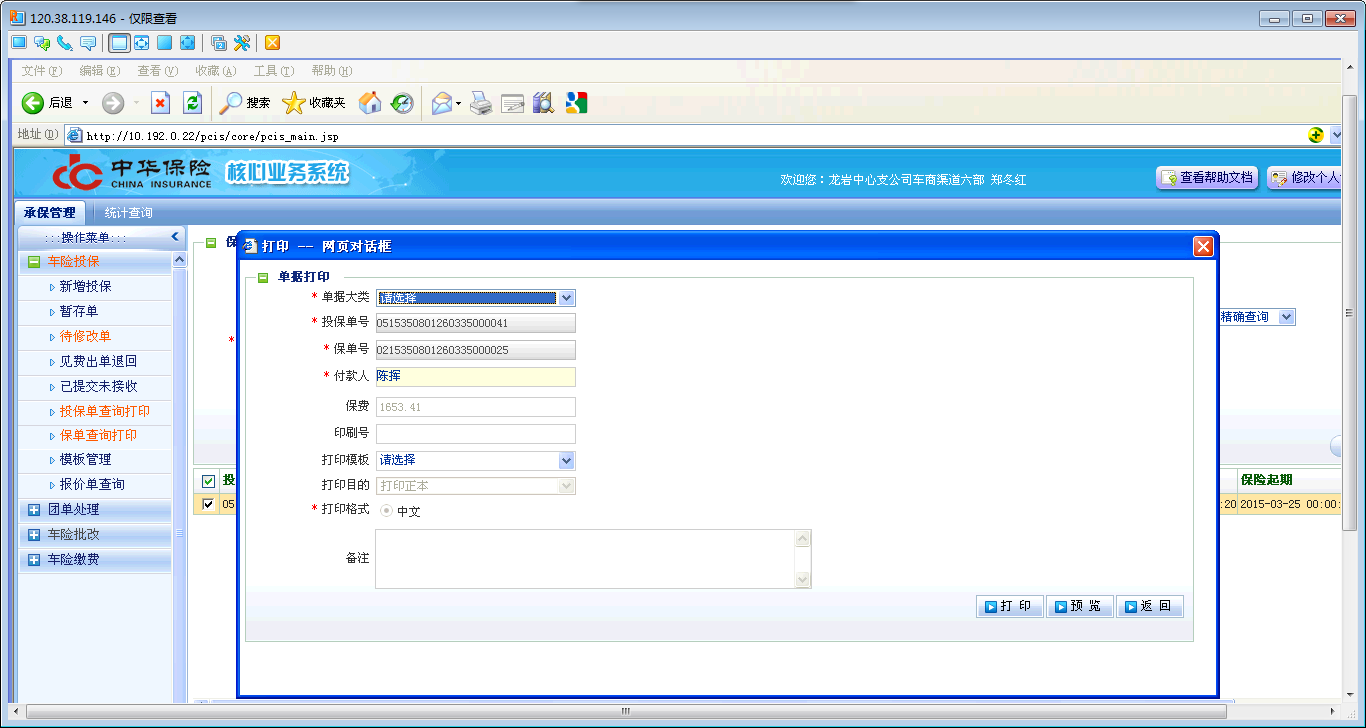Expand the 车险批改 menu group
Viewport: 1366px width, 728px height.
[34, 535]
